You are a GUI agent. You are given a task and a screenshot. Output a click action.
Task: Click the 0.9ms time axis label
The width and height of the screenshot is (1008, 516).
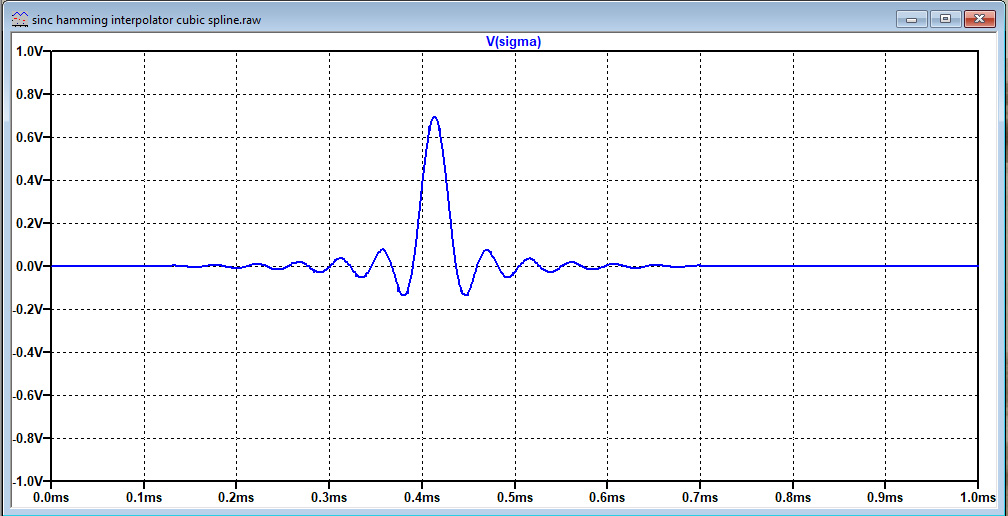coord(885,499)
